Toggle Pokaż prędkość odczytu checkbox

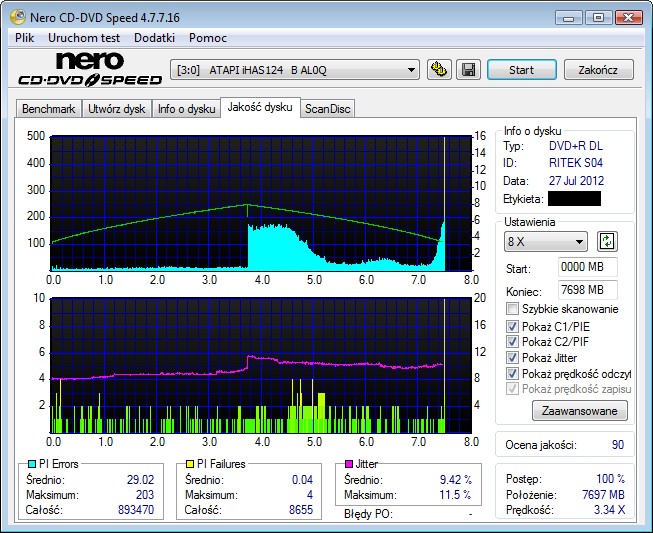click(512, 374)
